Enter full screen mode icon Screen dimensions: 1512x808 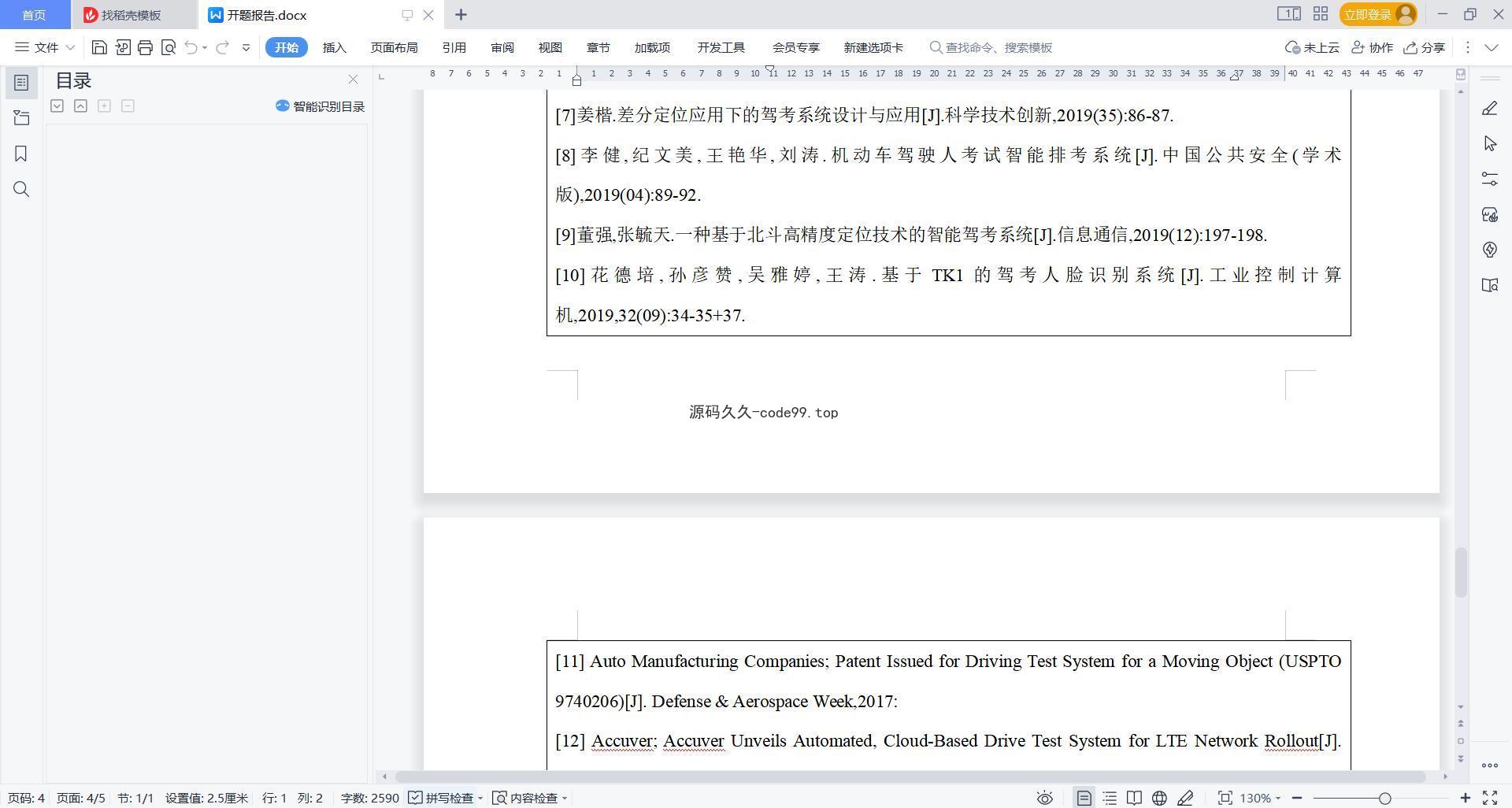(x=1490, y=798)
